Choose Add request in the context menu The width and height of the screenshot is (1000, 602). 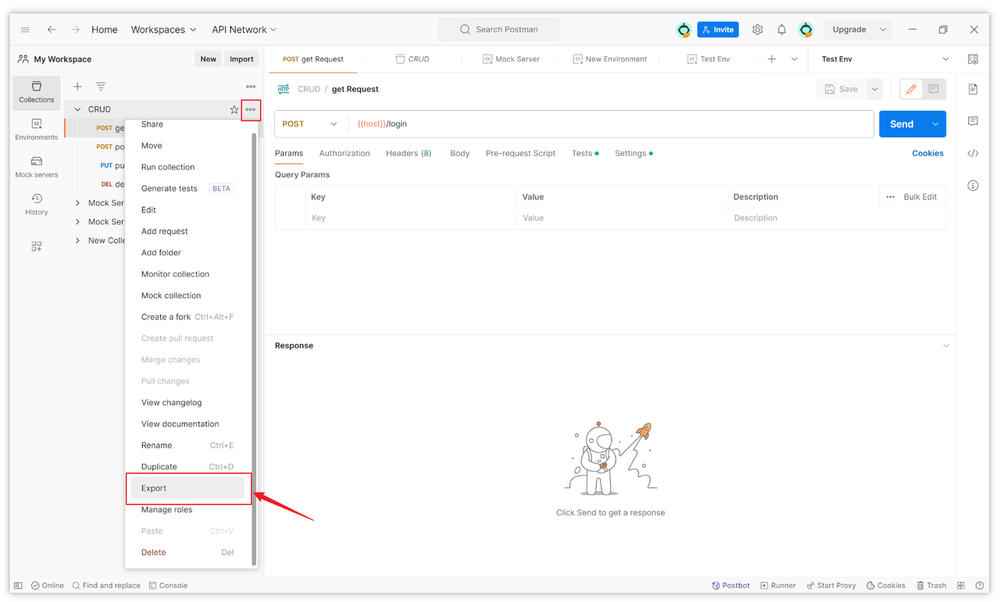point(188,231)
